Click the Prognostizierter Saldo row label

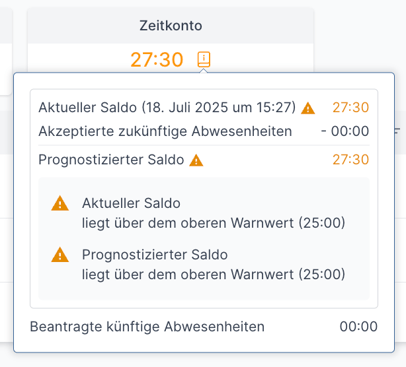point(111,160)
